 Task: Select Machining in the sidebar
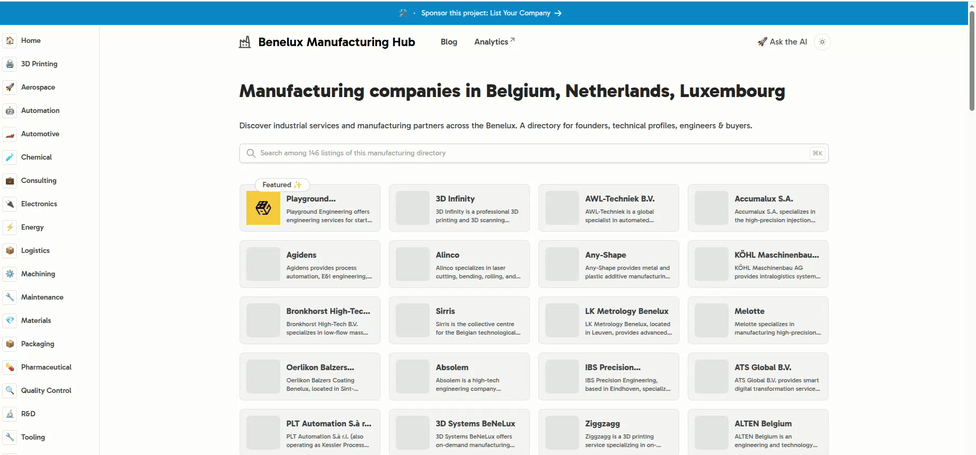38,274
